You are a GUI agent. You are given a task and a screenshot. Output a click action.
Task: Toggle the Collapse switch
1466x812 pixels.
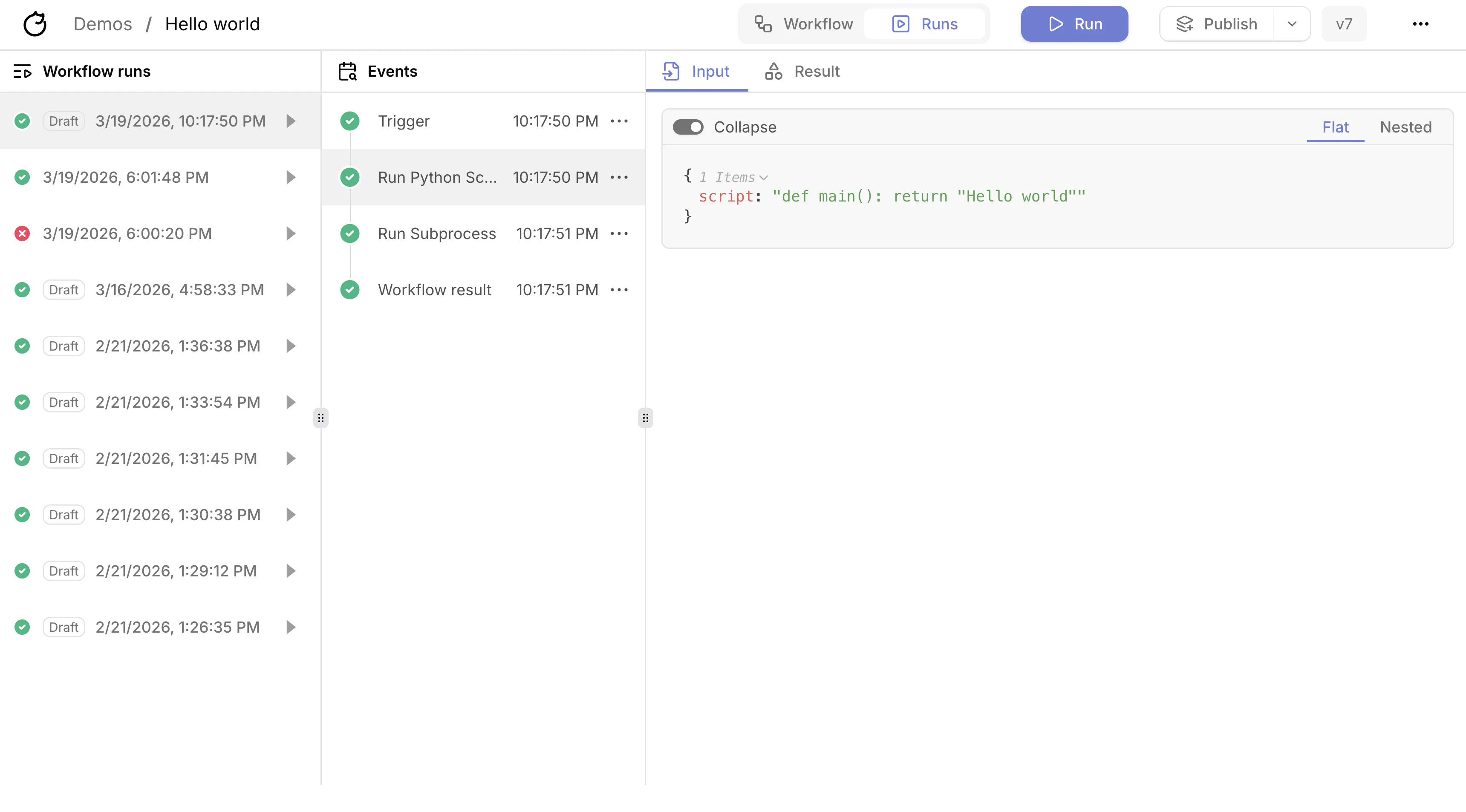689,127
